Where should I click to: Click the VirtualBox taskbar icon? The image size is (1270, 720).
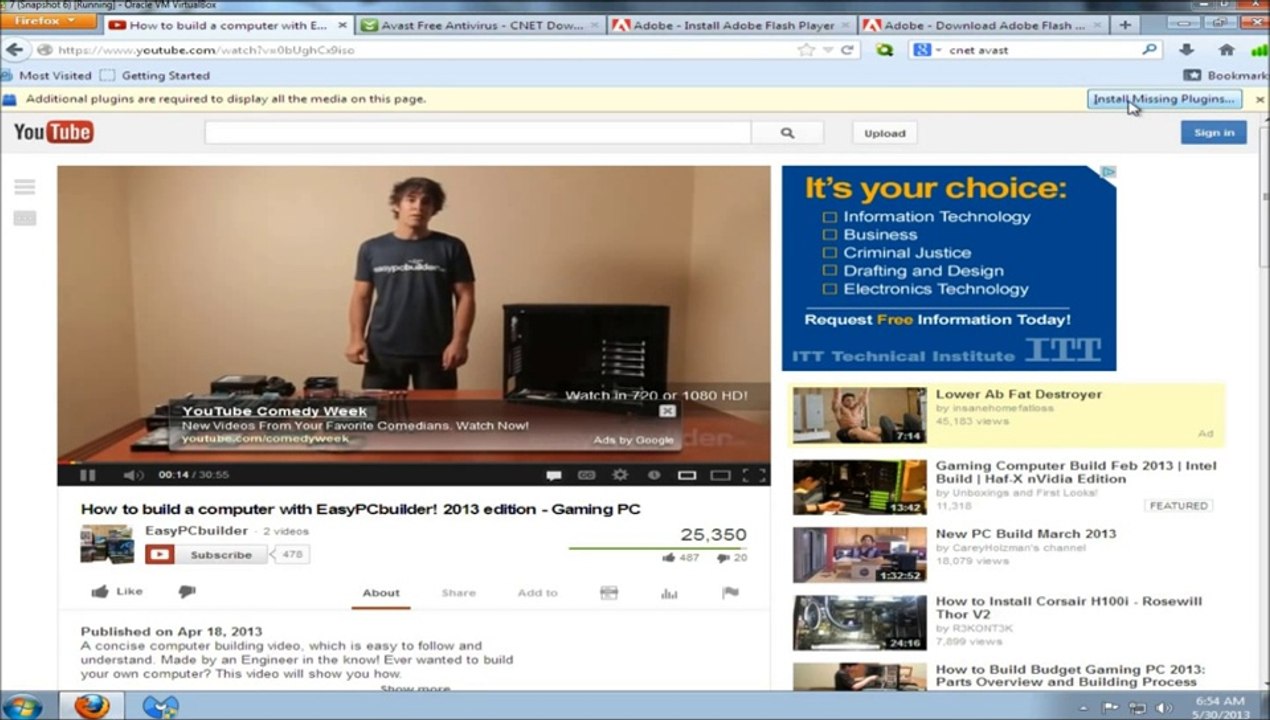160,706
